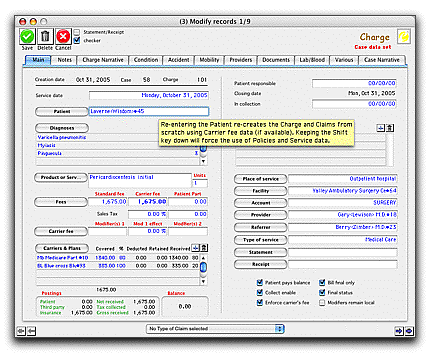Image resolution: width=430 pixels, height=360 pixels.
Task: Click the Diagnoses list scrollbar thumb
Action: coord(203,149)
